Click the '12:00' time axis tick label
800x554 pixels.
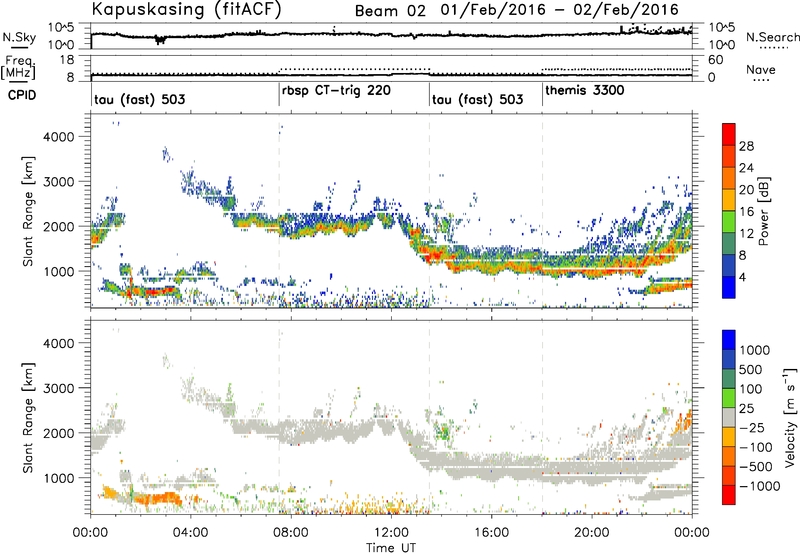click(391, 533)
